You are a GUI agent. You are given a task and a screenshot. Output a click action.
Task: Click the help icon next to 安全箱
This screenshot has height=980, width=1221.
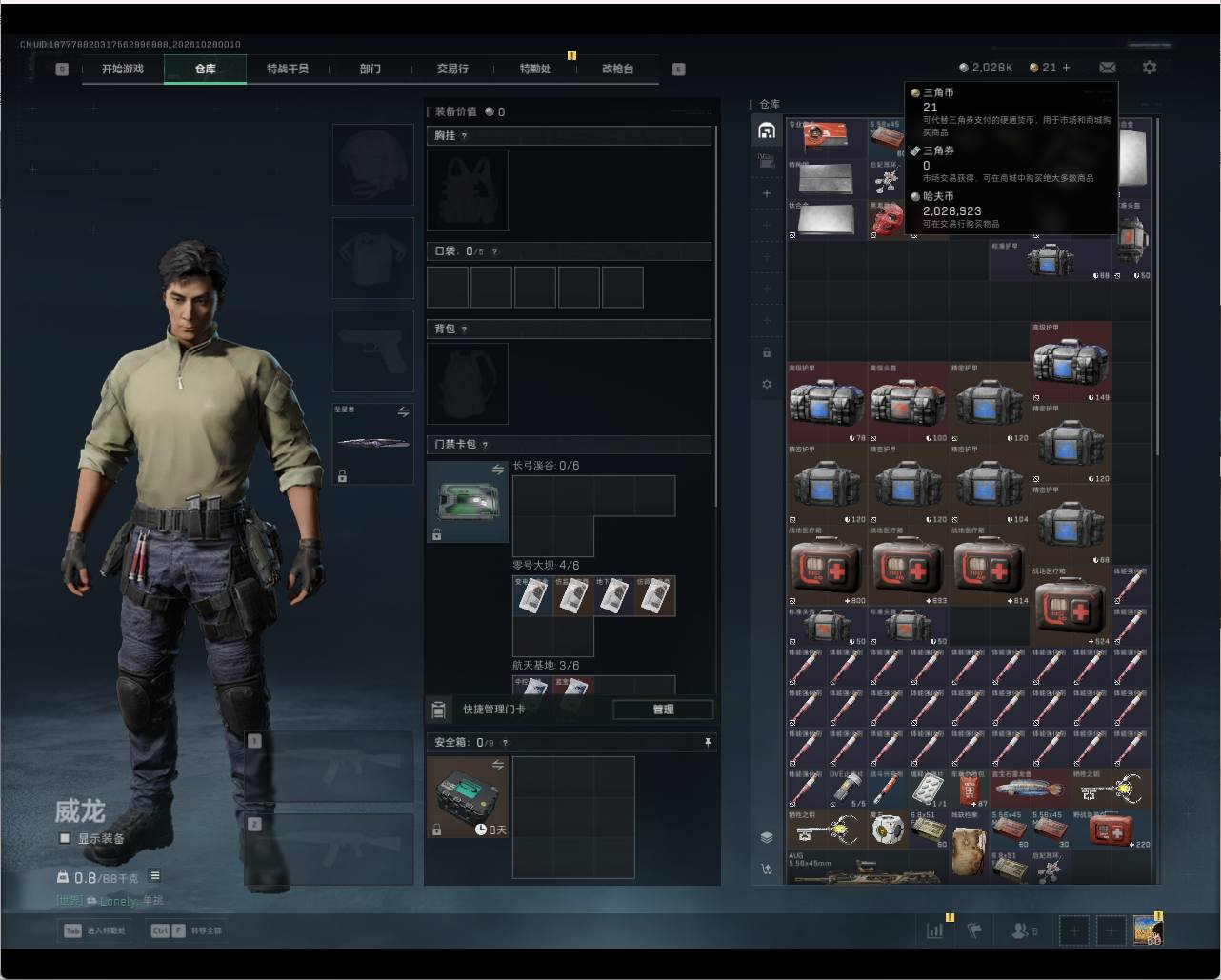pos(505,743)
